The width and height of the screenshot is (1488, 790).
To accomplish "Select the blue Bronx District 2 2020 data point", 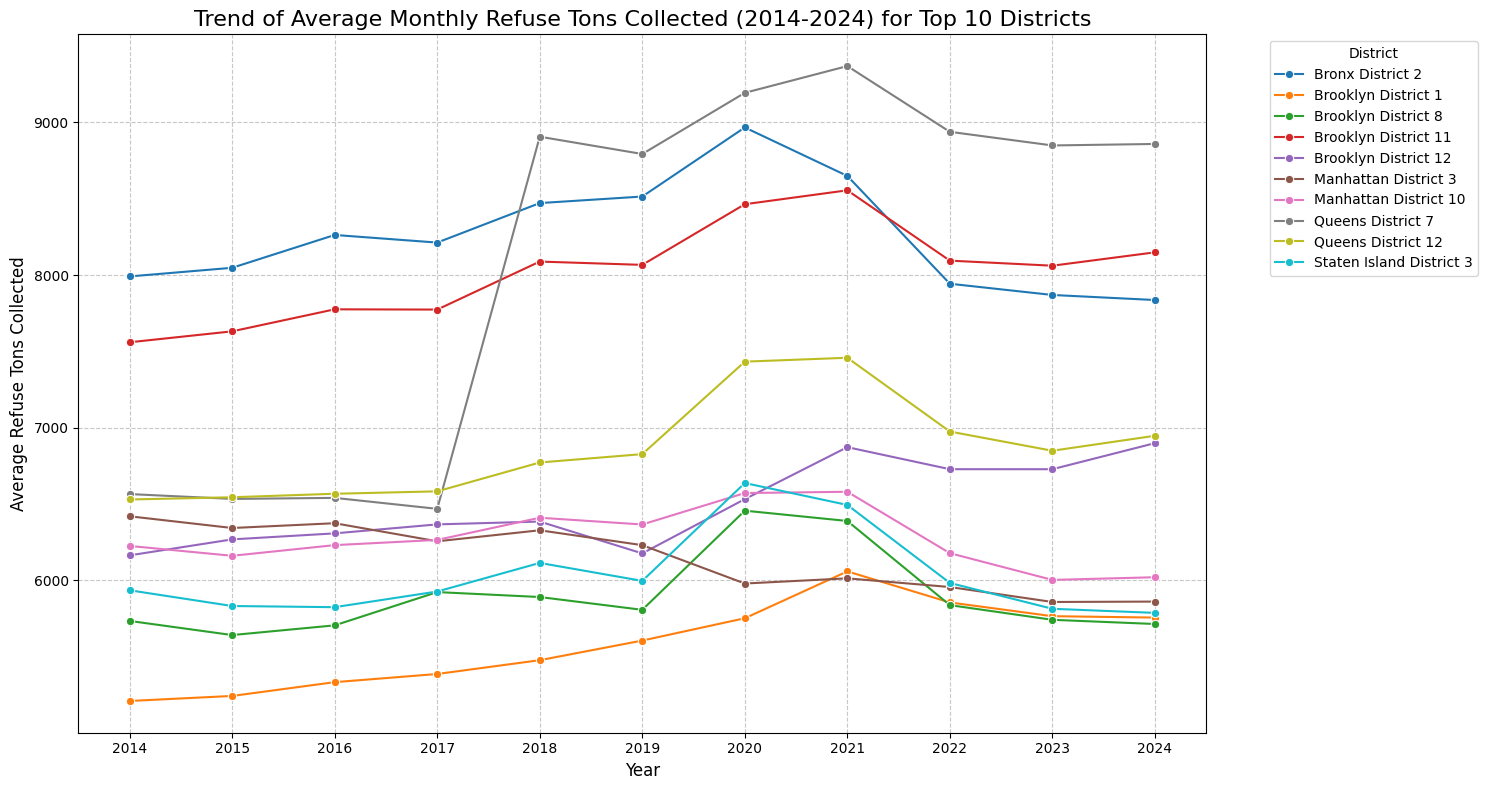I will pyautogui.click(x=745, y=127).
